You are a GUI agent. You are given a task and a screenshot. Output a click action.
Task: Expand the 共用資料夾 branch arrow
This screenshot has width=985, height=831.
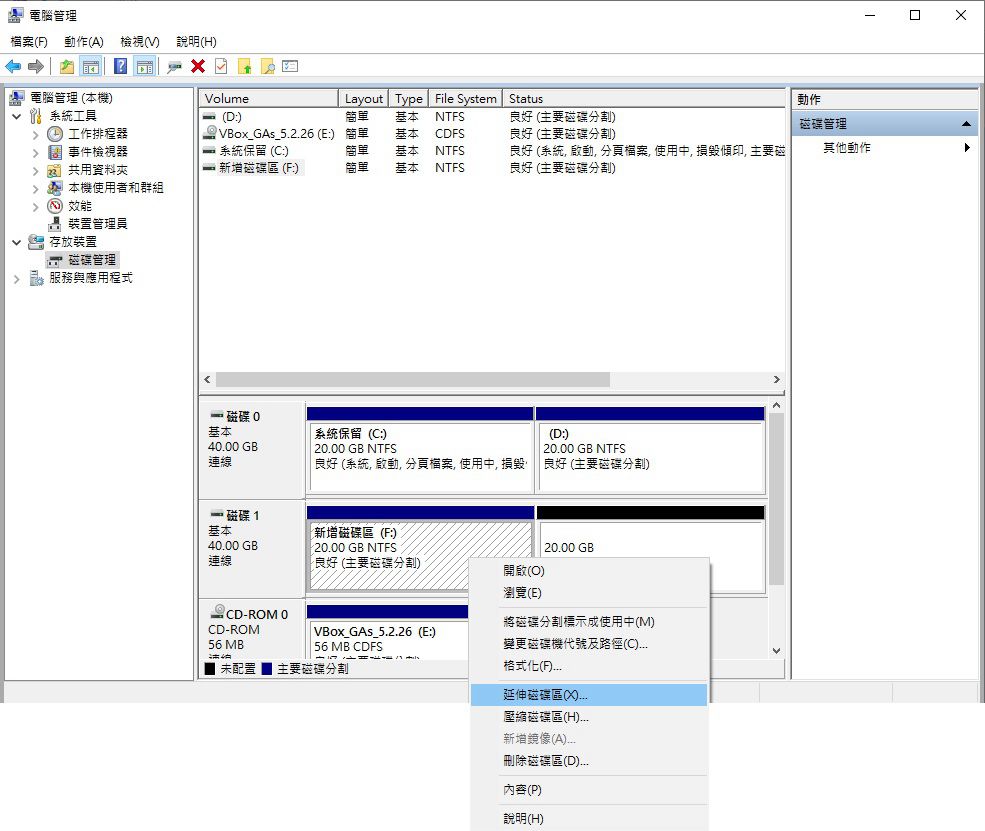(36, 170)
